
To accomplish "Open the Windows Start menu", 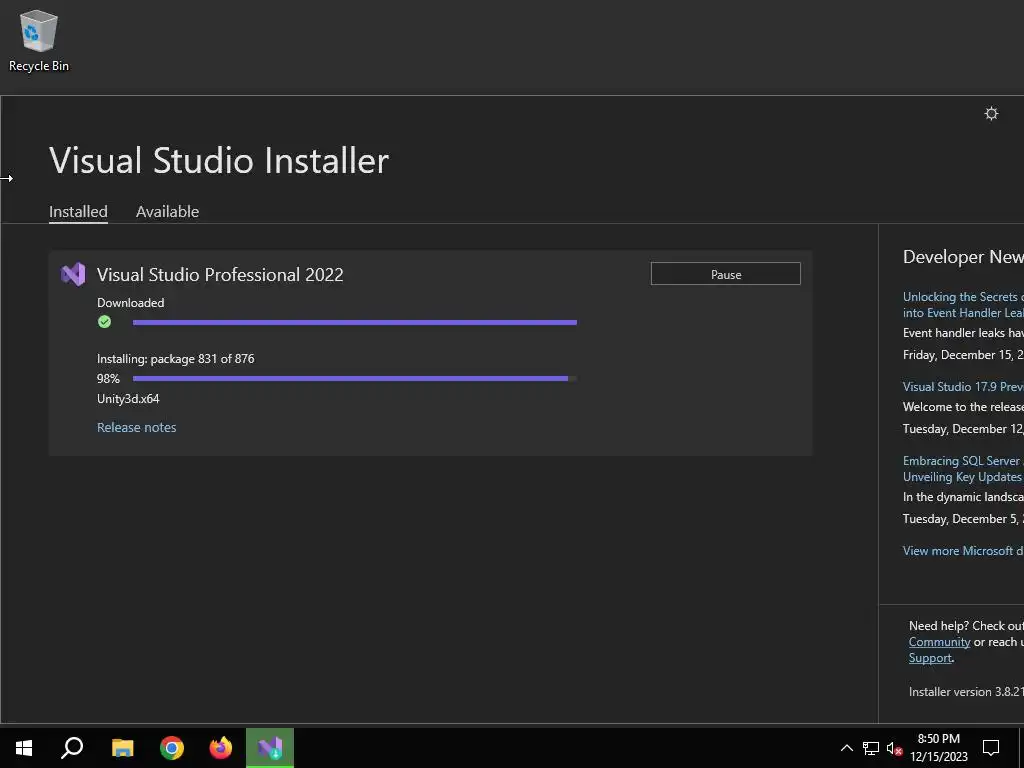I will pyautogui.click(x=24, y=748).
